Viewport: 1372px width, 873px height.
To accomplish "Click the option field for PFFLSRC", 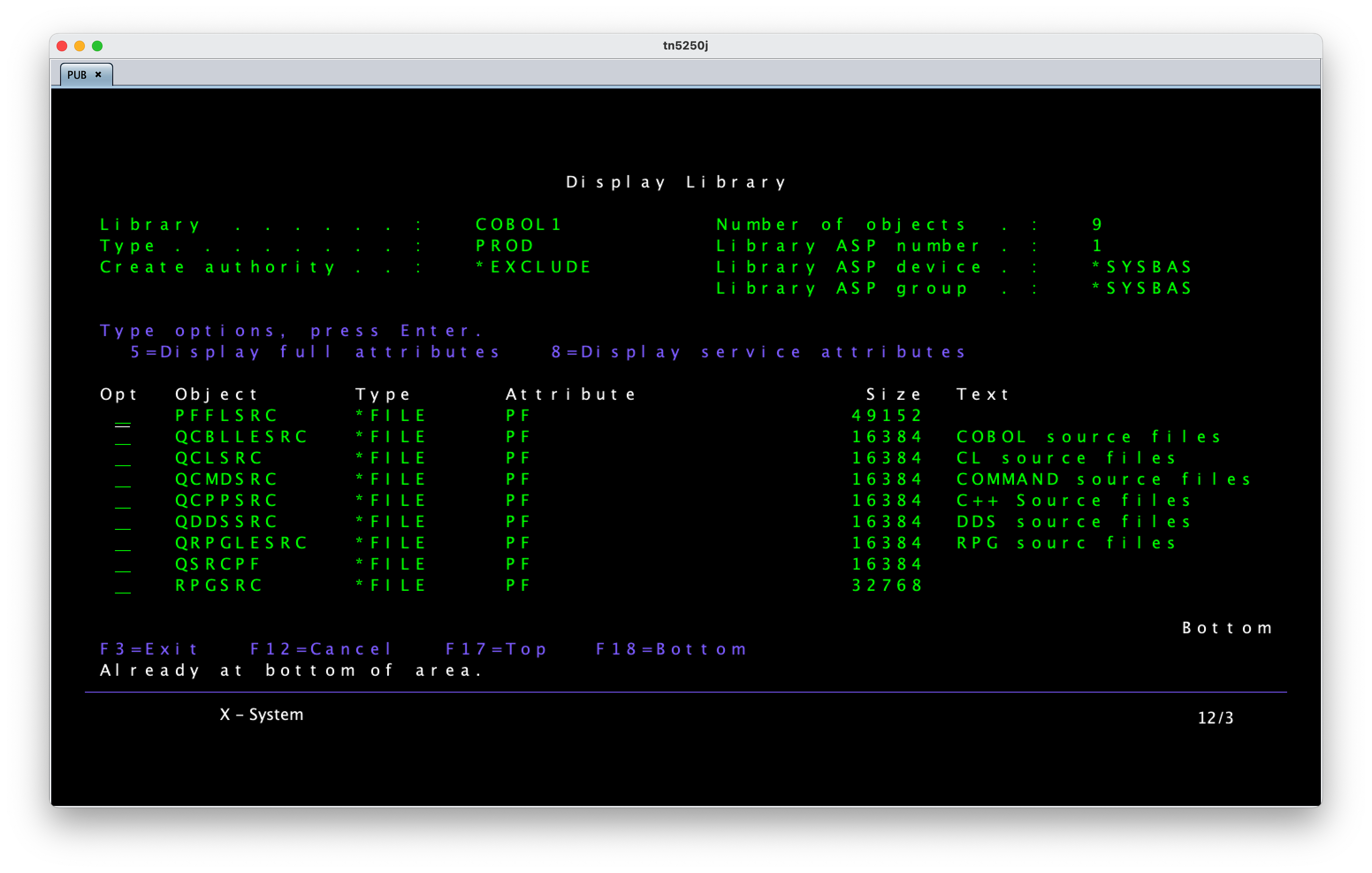I will click(x=122, y=417).
